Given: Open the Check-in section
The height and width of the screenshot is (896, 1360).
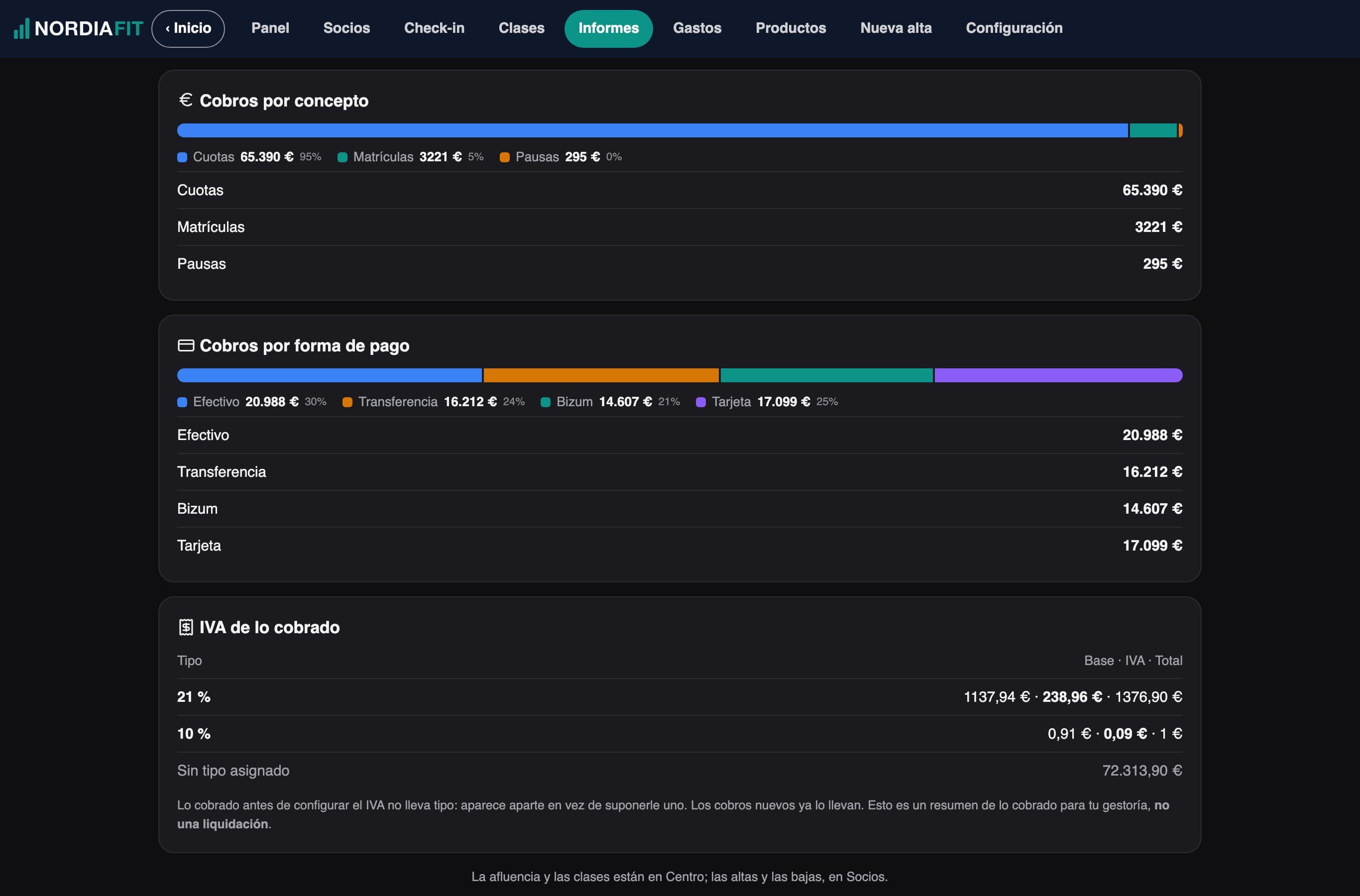Looking at the screenshot, I should (x=434, y=28).
